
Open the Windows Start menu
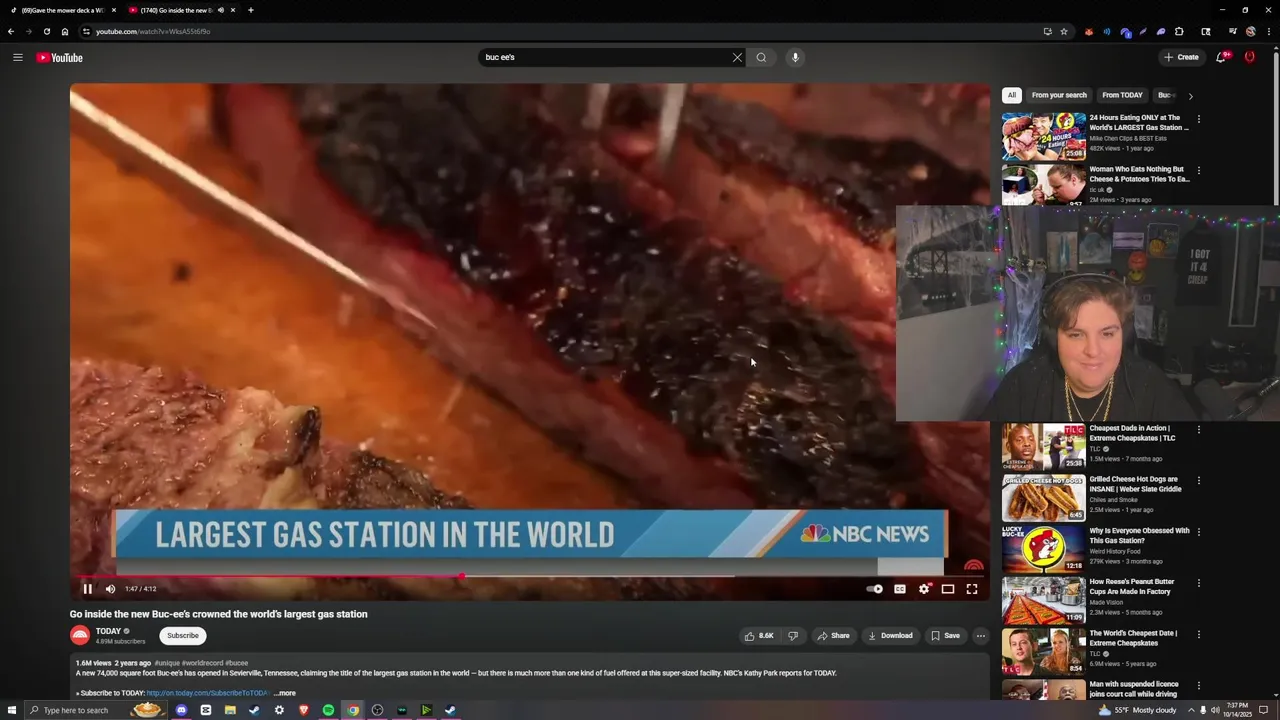11,710
